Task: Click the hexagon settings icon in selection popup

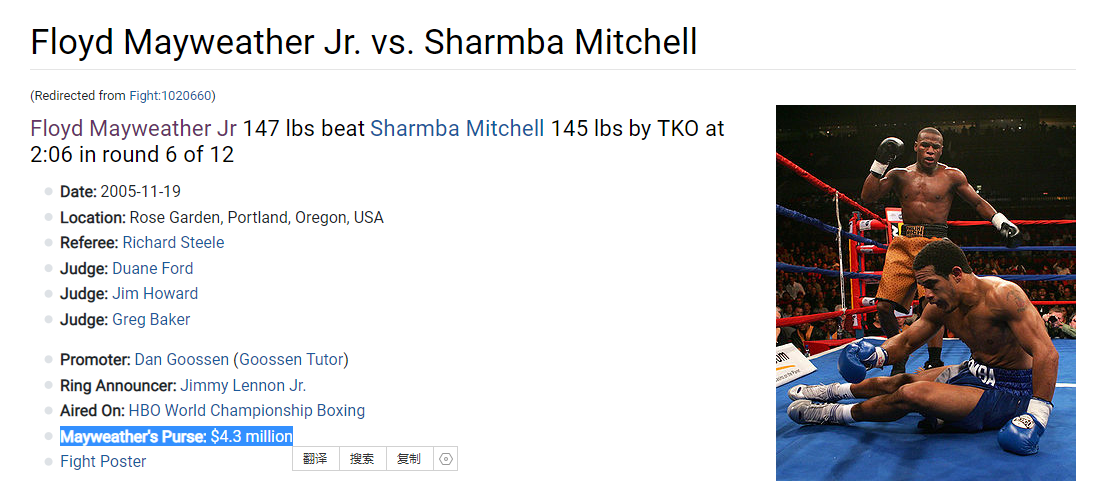Action: (x=446, y=459)
